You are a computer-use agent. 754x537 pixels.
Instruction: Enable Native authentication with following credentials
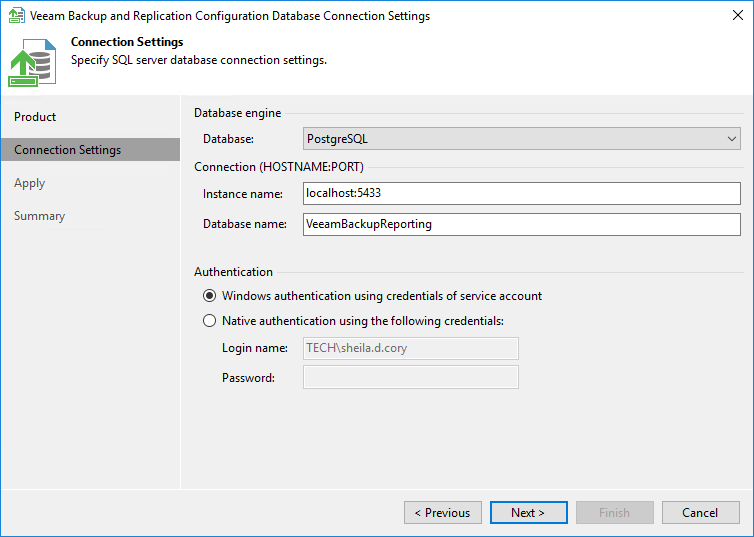click(x=209, y=321)
